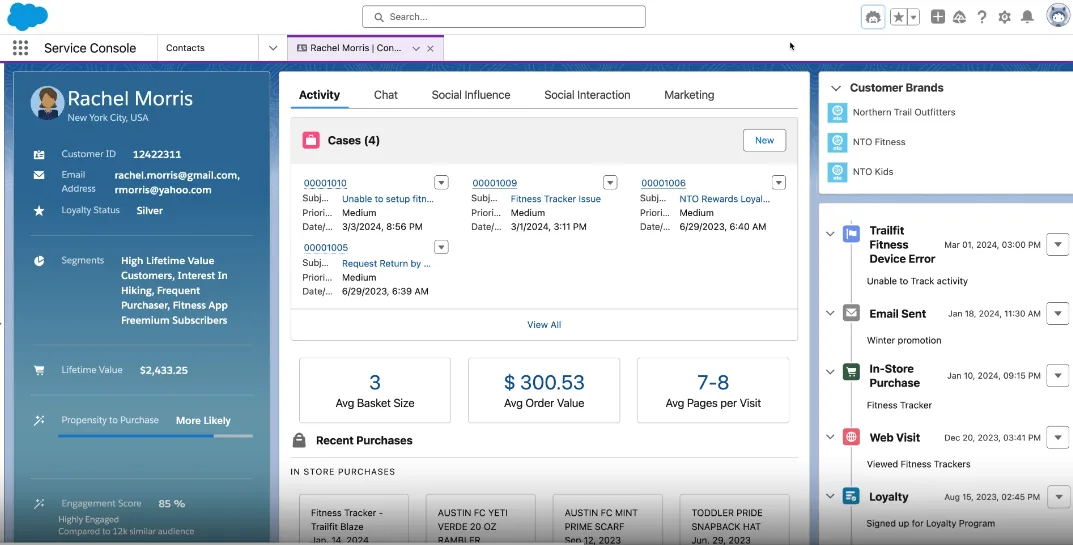Screen dimensions: 1073x545
Task: Open Fitness Tracker Issue subject link
Action: click(556, 199)
